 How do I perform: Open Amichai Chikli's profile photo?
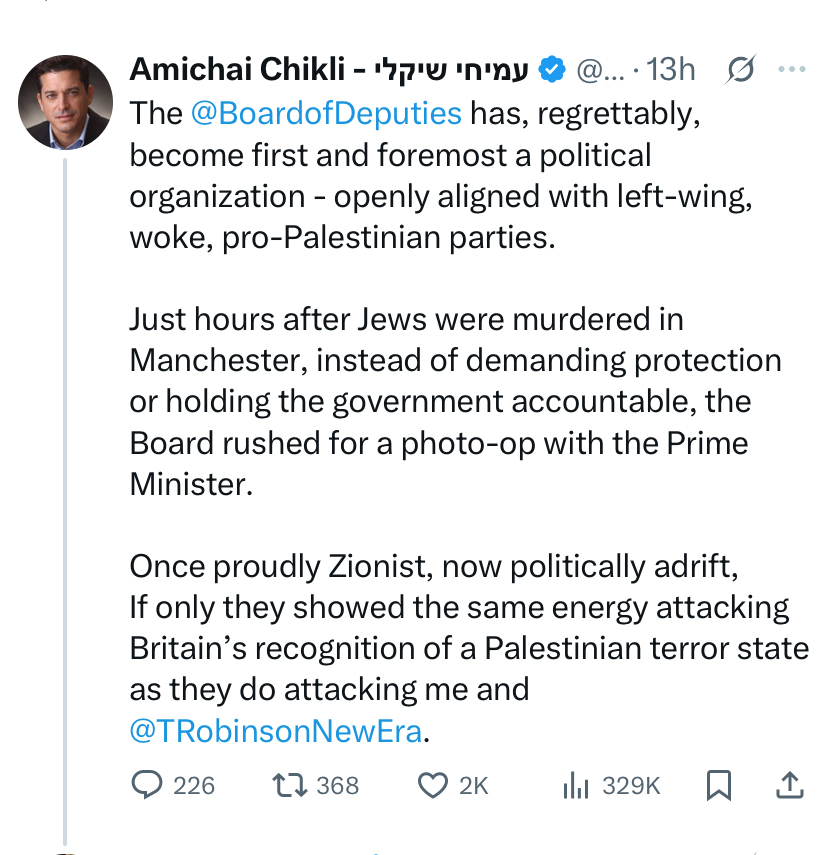point(66,102)
